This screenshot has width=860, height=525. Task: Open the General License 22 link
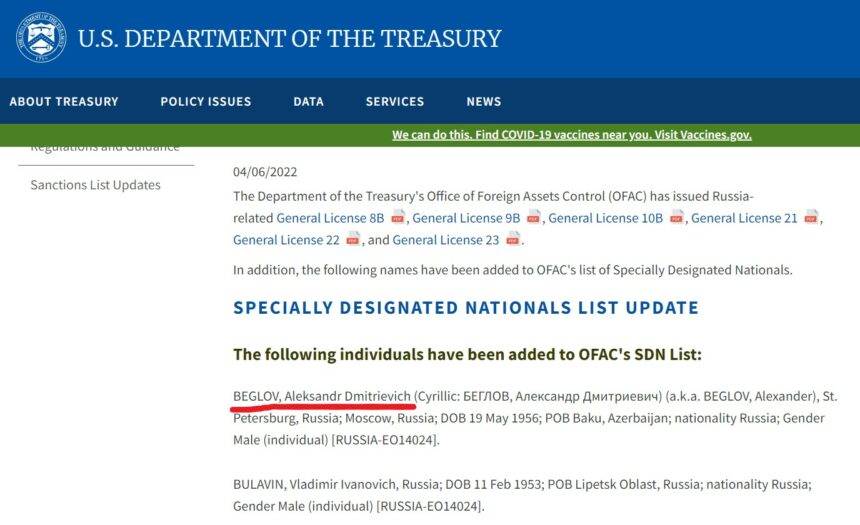(x=286, y=240)
